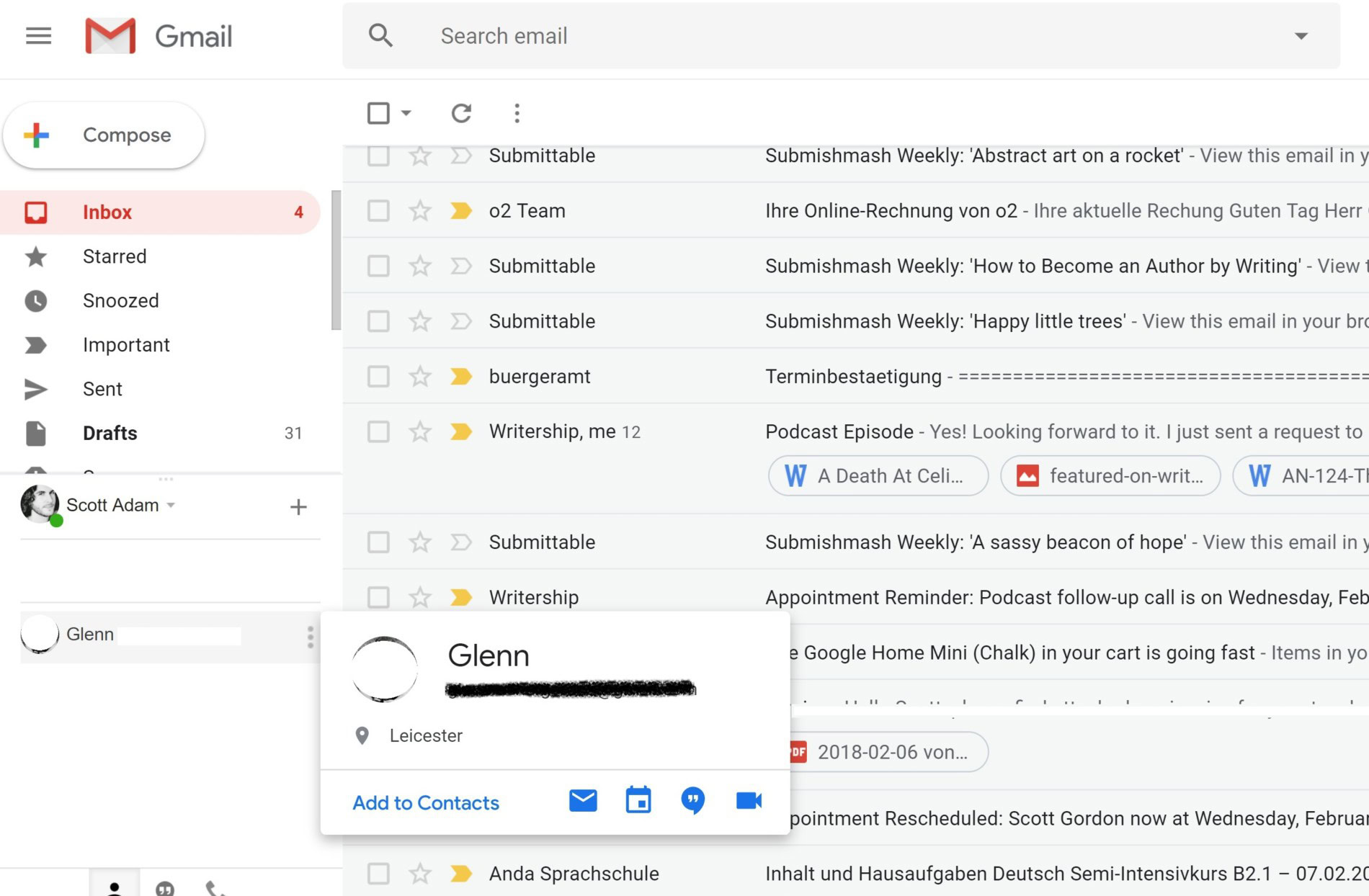Mark 'A sassy beacon of hope' email important
Viewport: 1369px width, 896px height.
click(461, 542)
